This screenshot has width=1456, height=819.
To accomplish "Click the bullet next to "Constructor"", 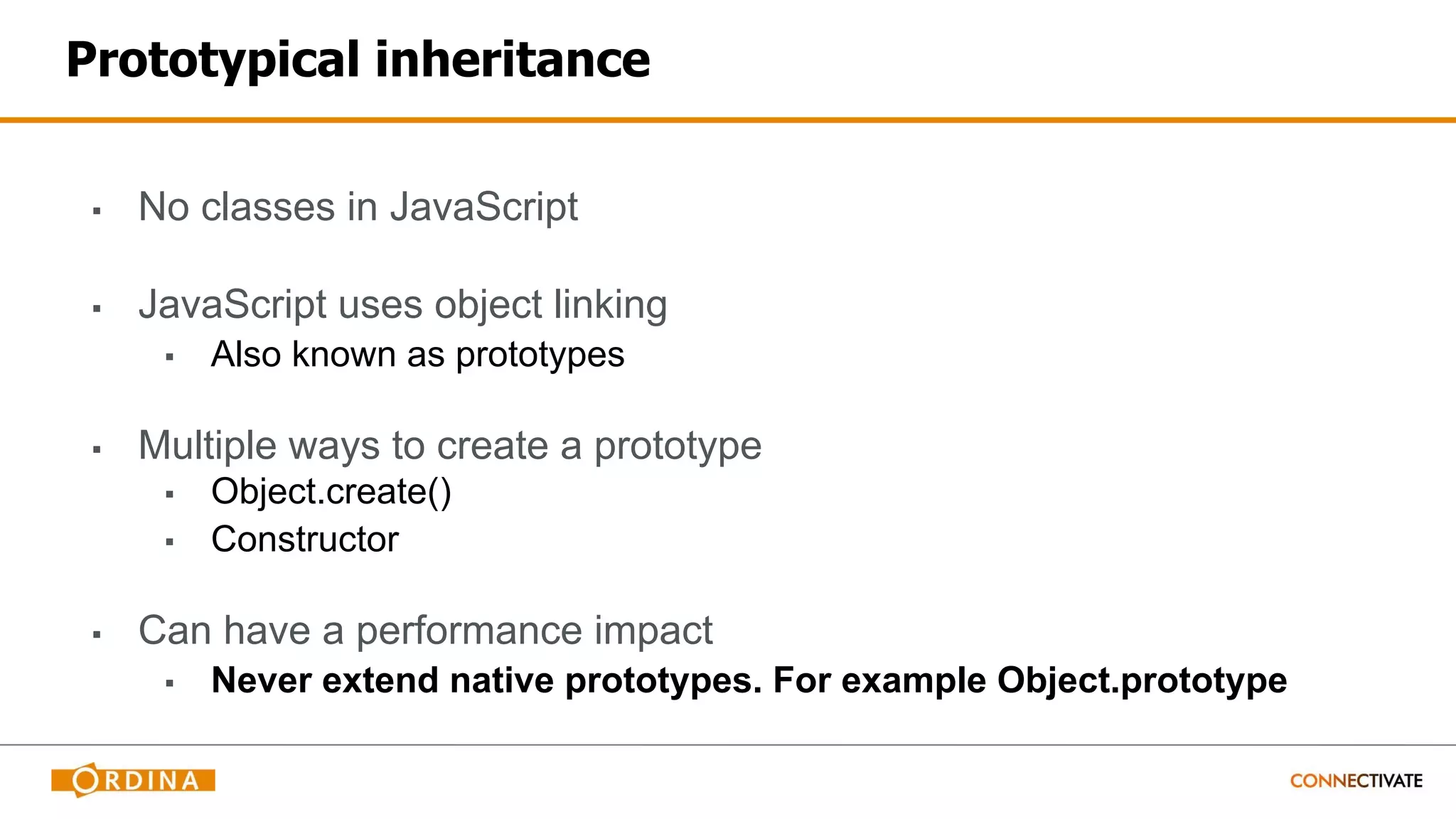I will tap(169, 542).
